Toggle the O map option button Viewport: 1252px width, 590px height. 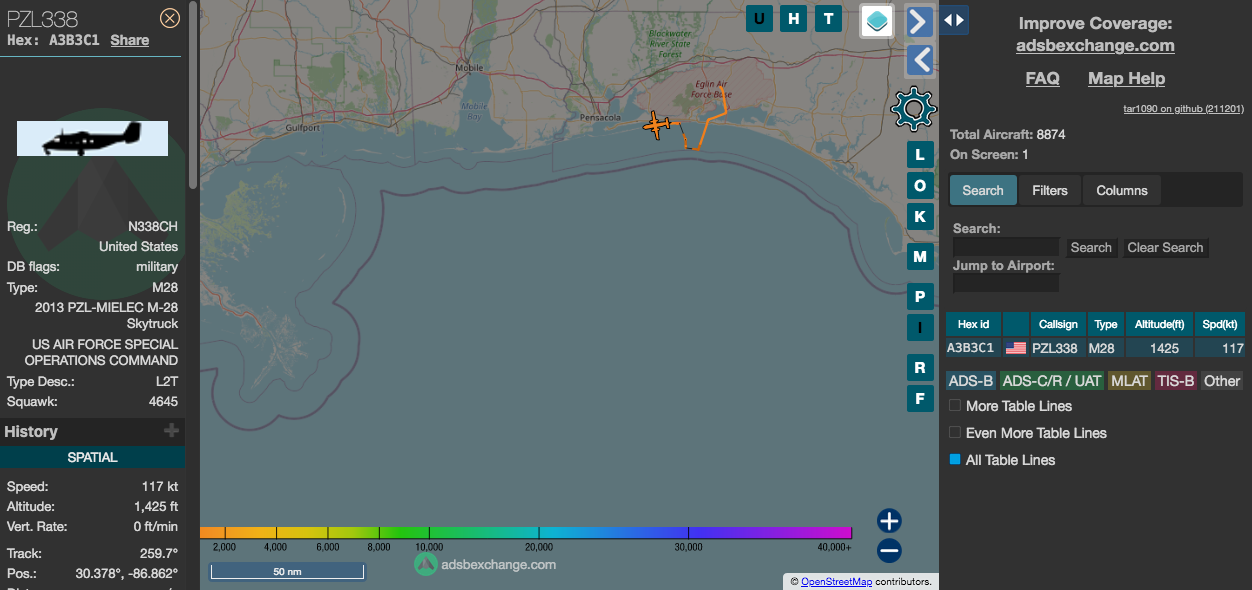pyautogui.click(x=920, y=186)
